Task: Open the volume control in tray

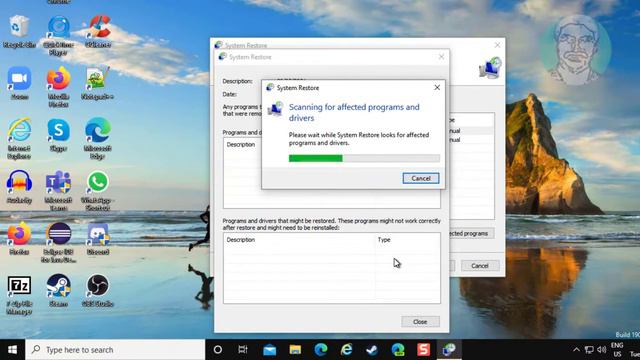Action: 602,350
